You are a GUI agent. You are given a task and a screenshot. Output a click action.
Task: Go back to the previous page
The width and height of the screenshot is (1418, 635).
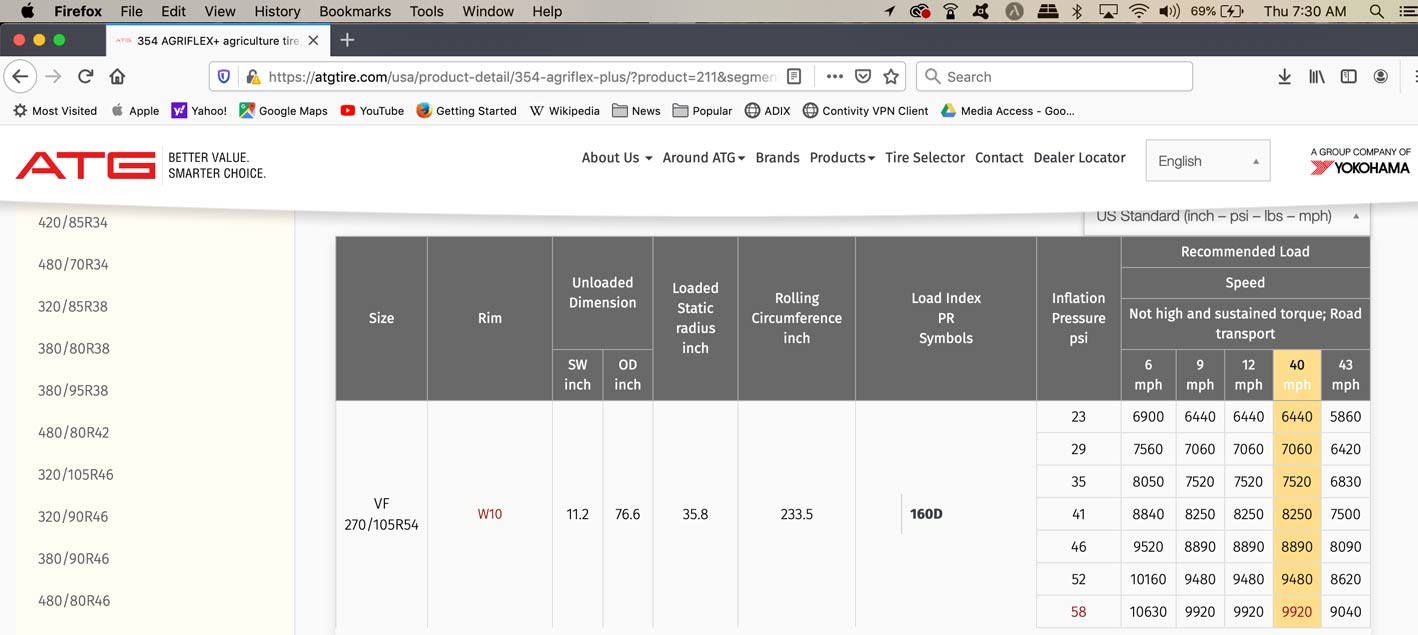pyautogui.click(x=21, y=77)
